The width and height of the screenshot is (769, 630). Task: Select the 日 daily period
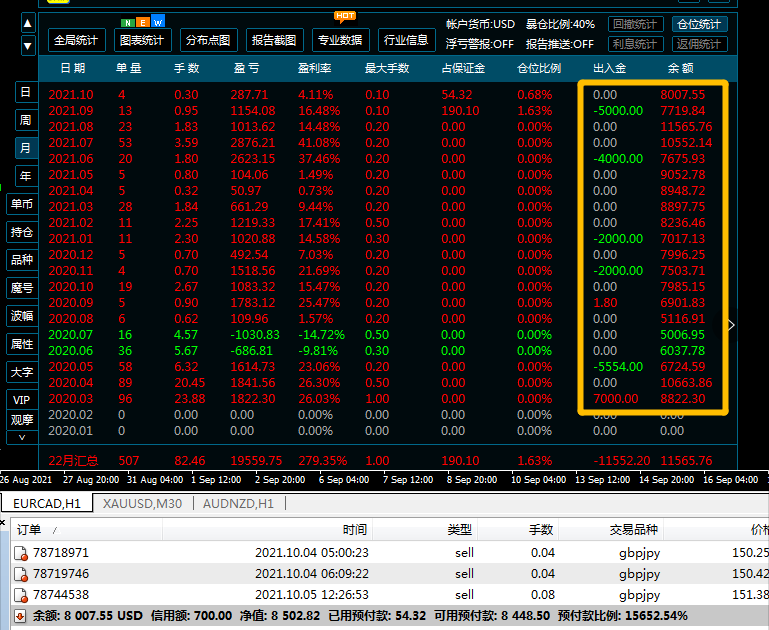(x=26, y=92)
